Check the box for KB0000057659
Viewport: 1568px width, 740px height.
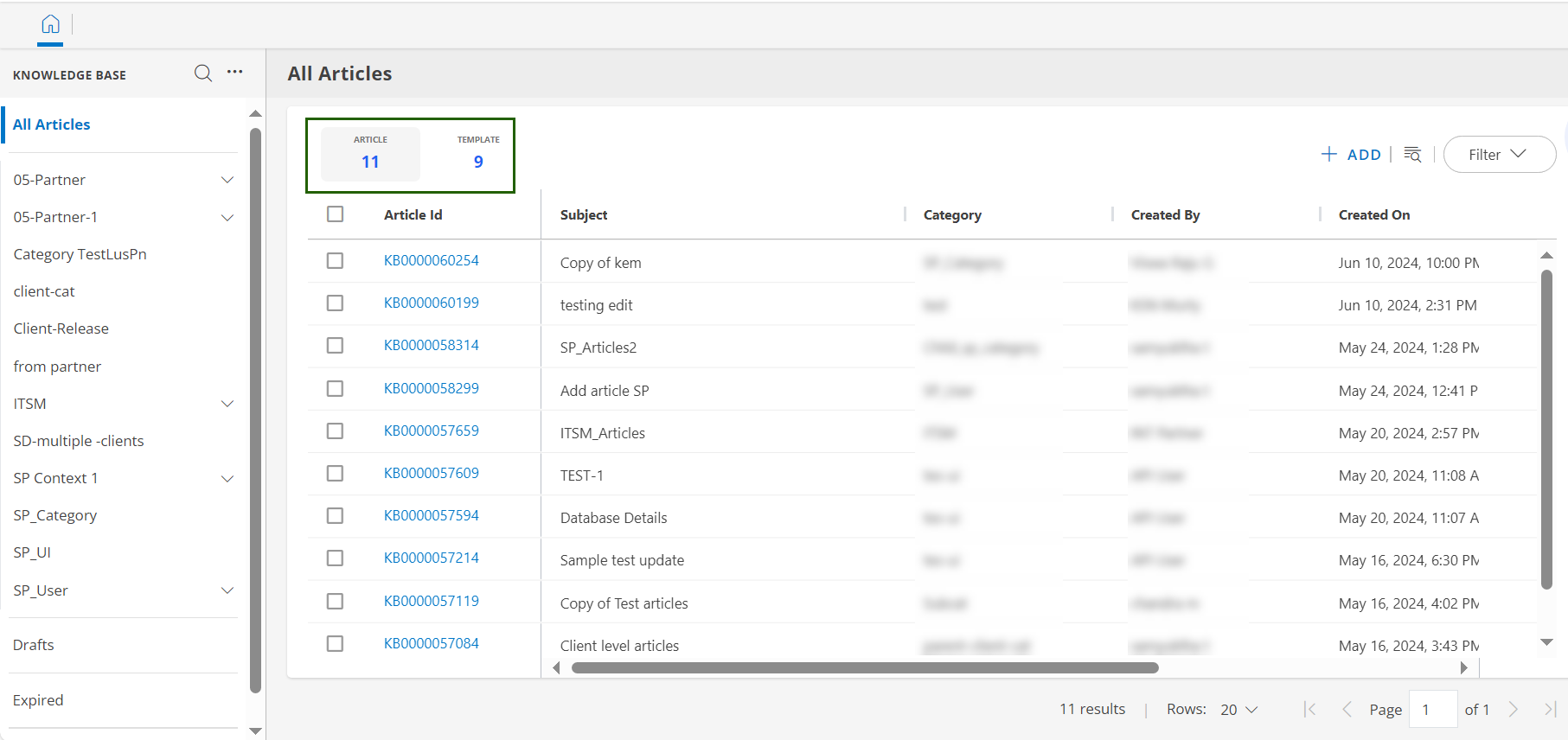(x=336, y=431)
